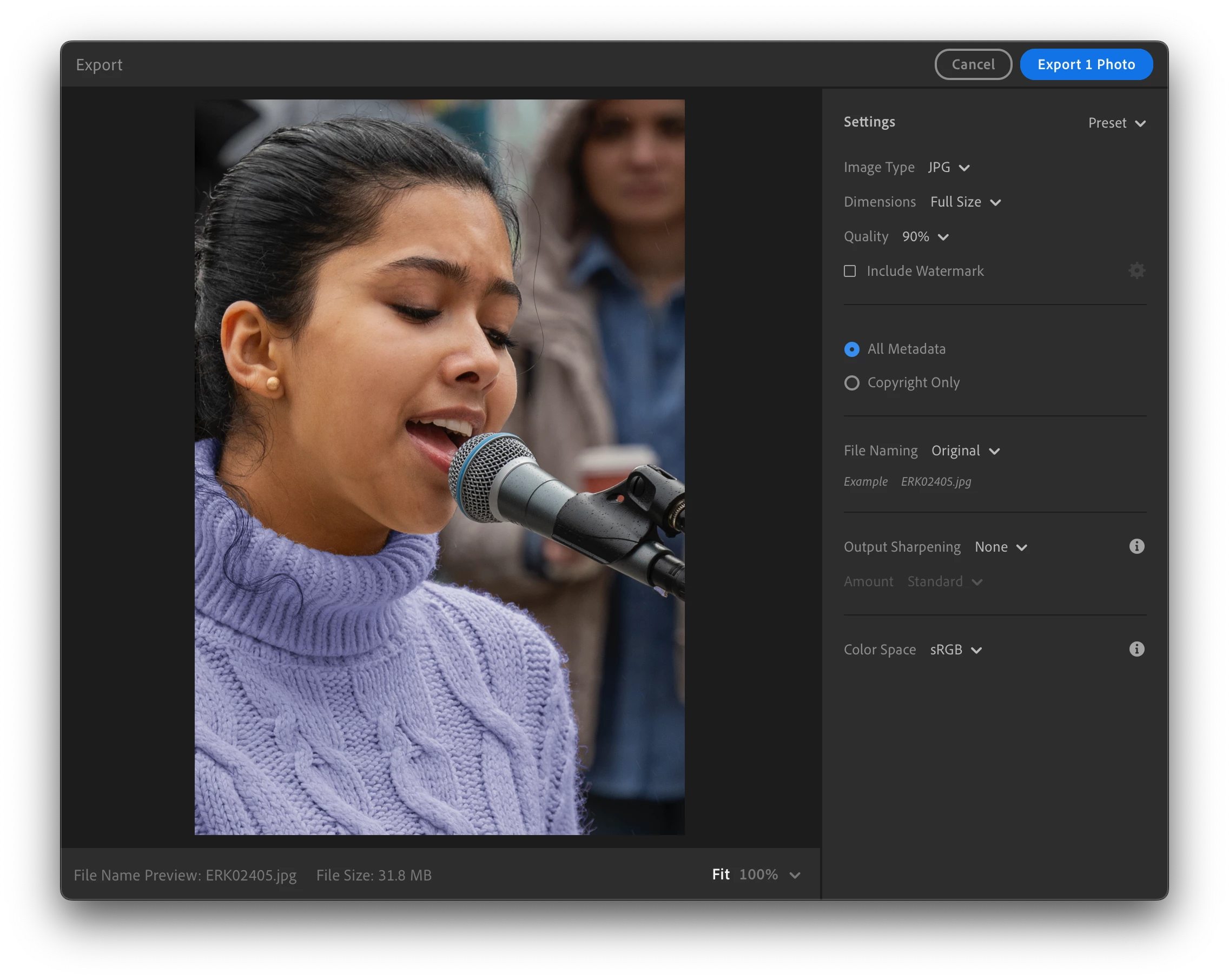Open the Color Space sRGB dropdown

[955, 650]
